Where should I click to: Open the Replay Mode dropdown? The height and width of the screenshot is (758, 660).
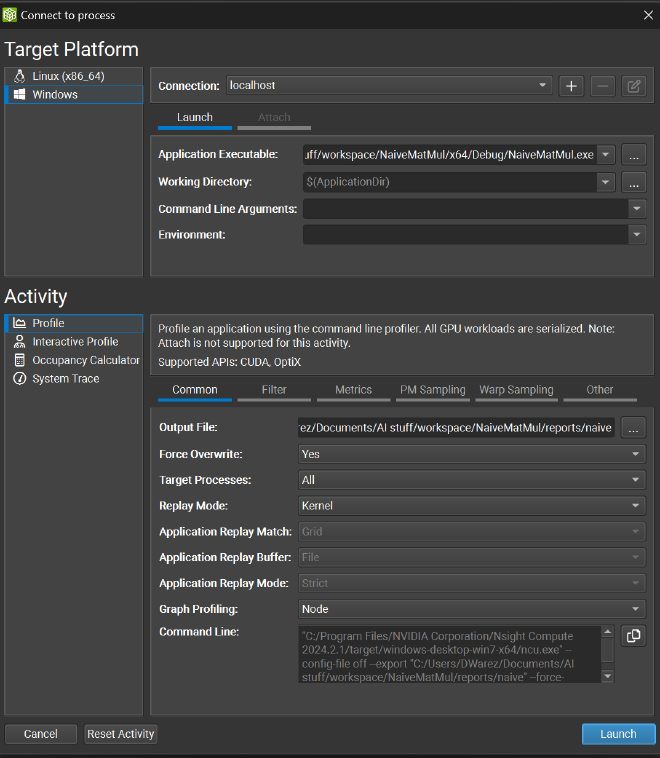[x=472, y=506]
